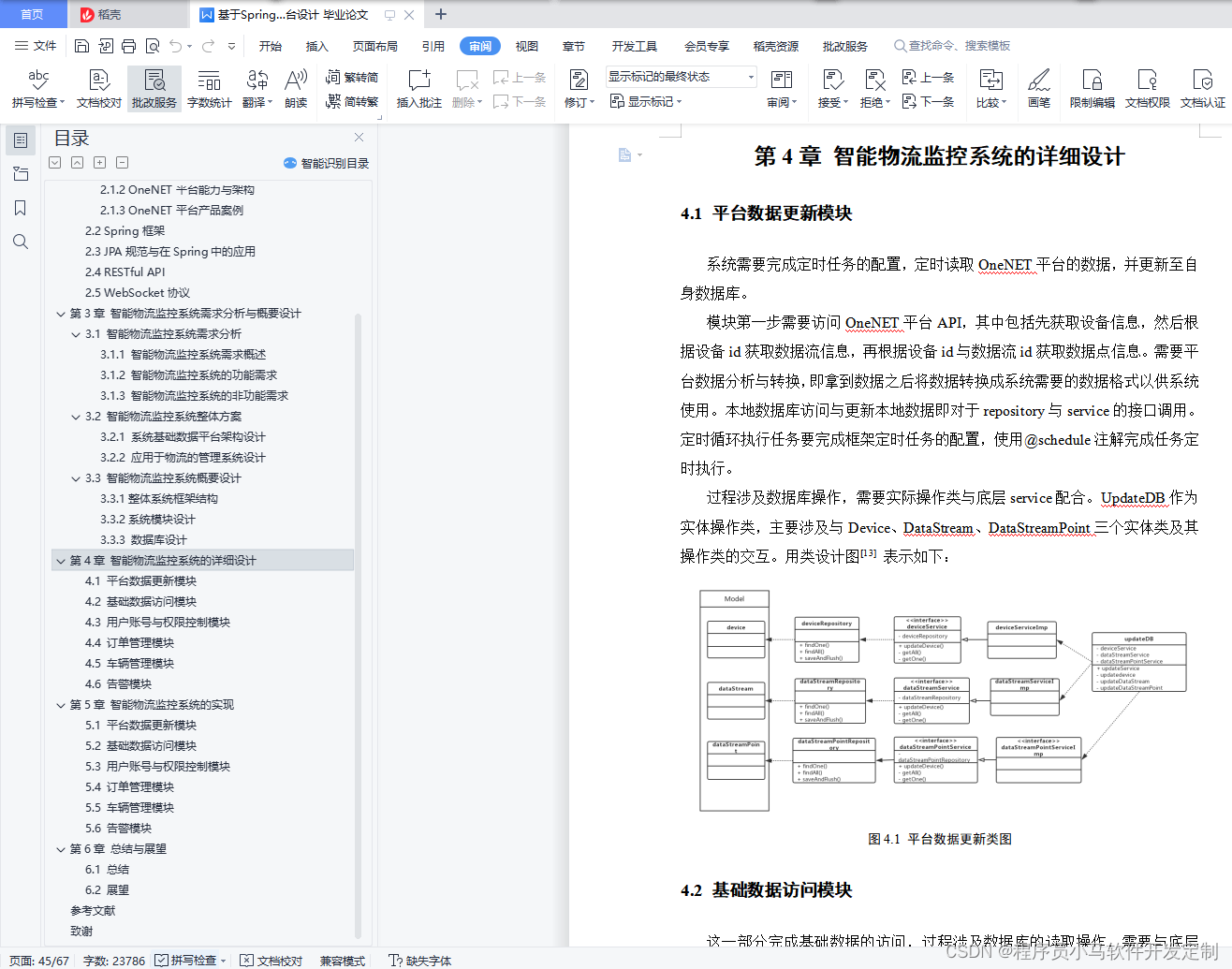The image size is (1232, 969).
Task: Open the 审阅 review pane button
Action: point(782,89)
